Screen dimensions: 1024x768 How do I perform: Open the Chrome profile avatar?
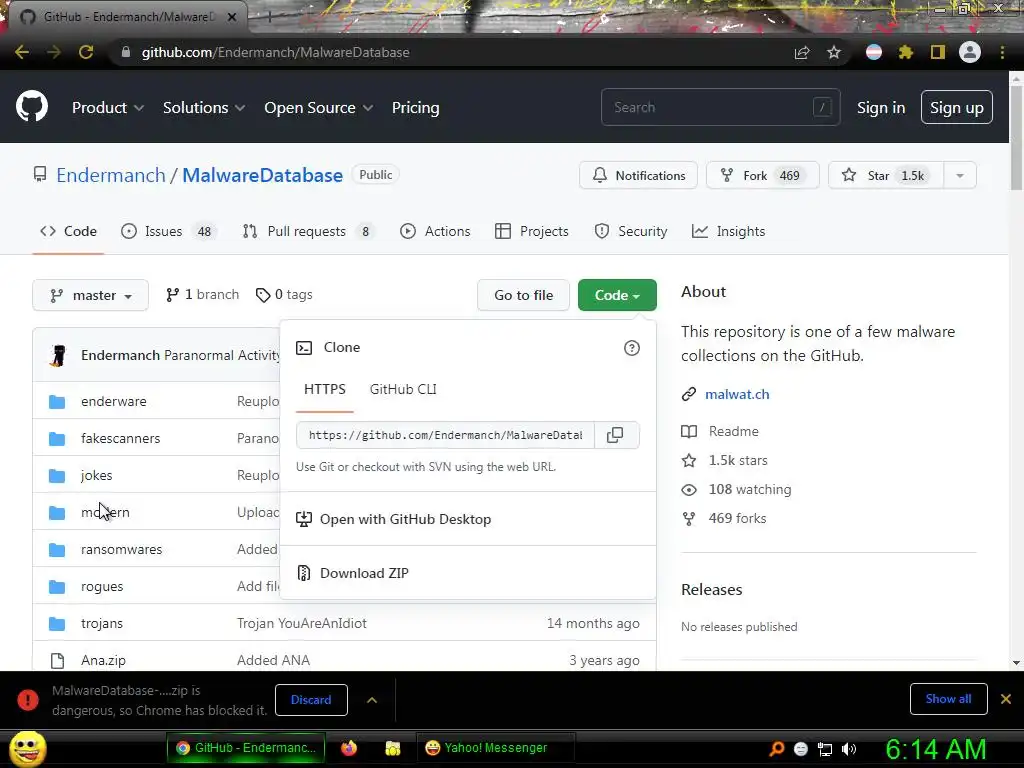point(970,52)
